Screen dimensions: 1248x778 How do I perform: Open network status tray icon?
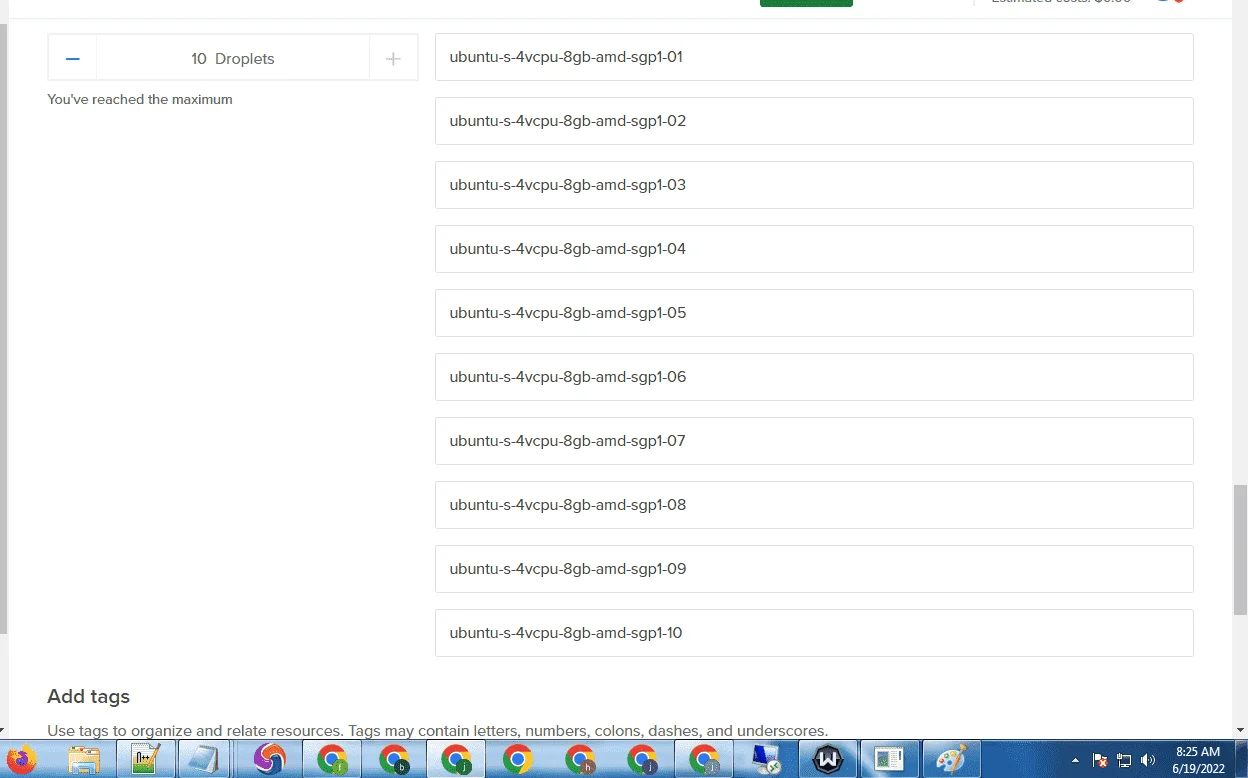[x=1124, y=760]
